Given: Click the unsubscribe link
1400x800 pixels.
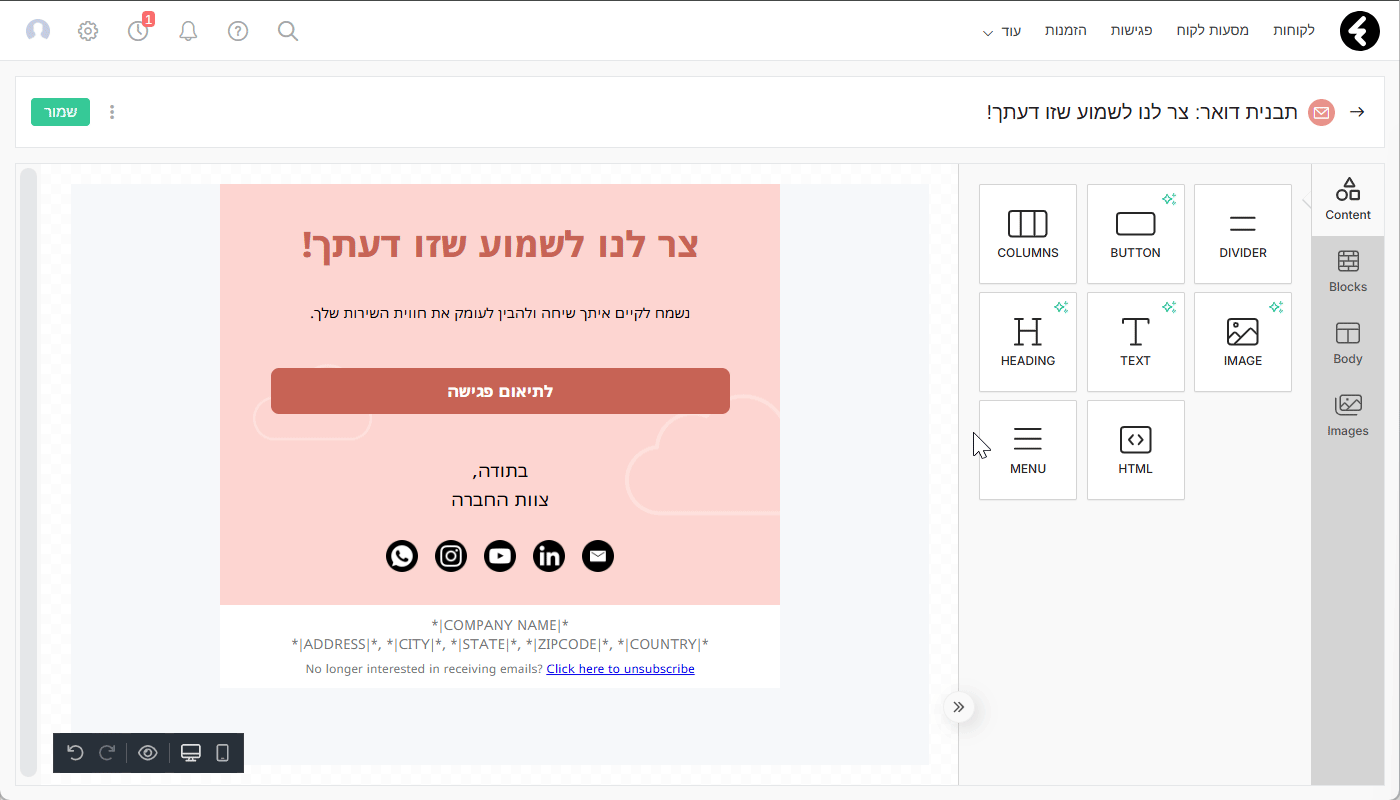Looking at the screenshot, I should pyautogui.click(x=620, y=669).
